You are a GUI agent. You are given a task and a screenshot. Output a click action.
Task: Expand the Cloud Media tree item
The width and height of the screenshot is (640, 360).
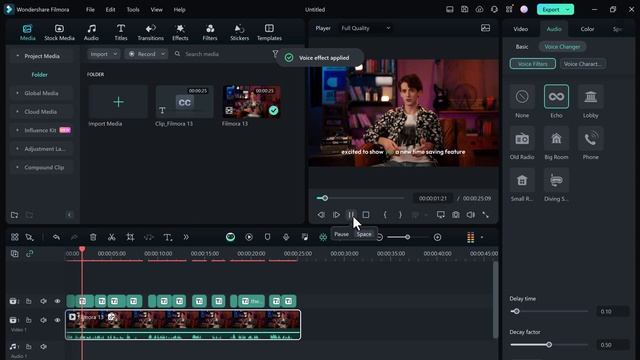[x=17, y=111]
